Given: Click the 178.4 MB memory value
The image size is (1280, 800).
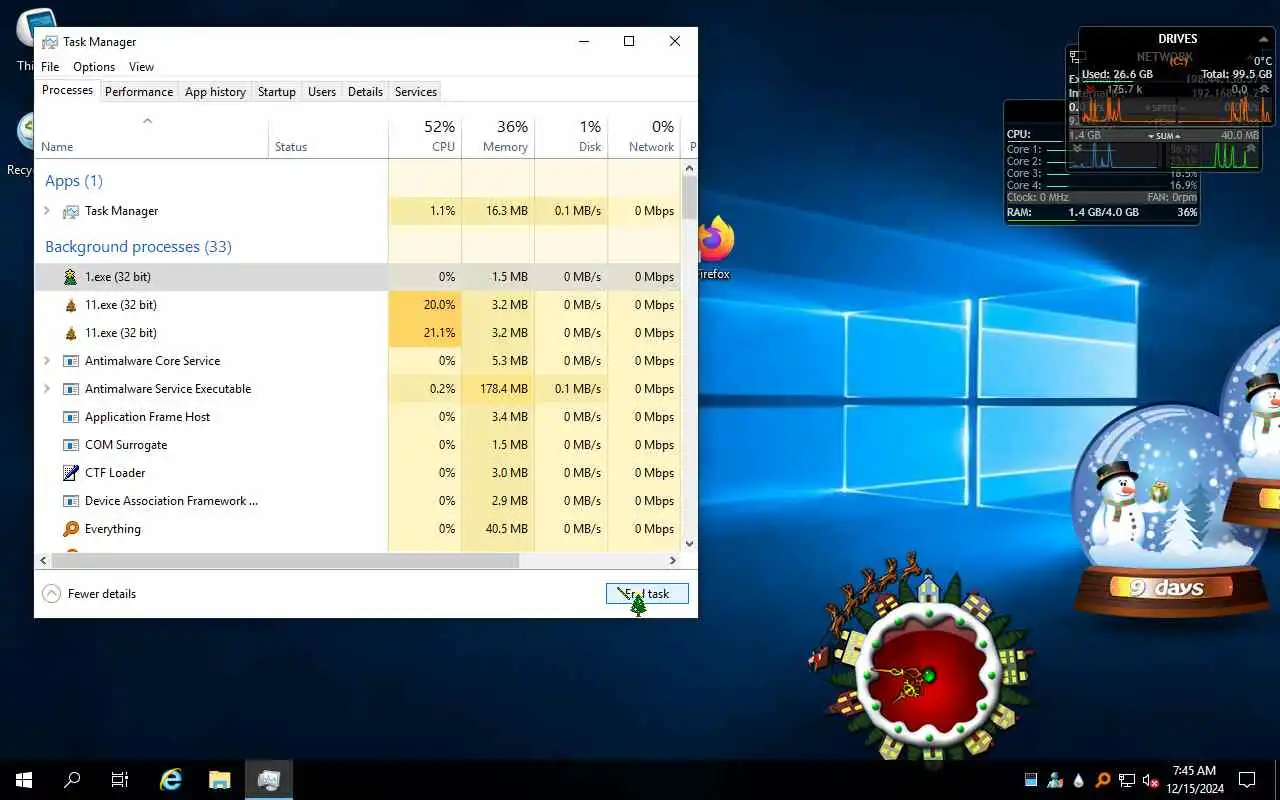Looking at the screenshot, I should tap(503, 389).
